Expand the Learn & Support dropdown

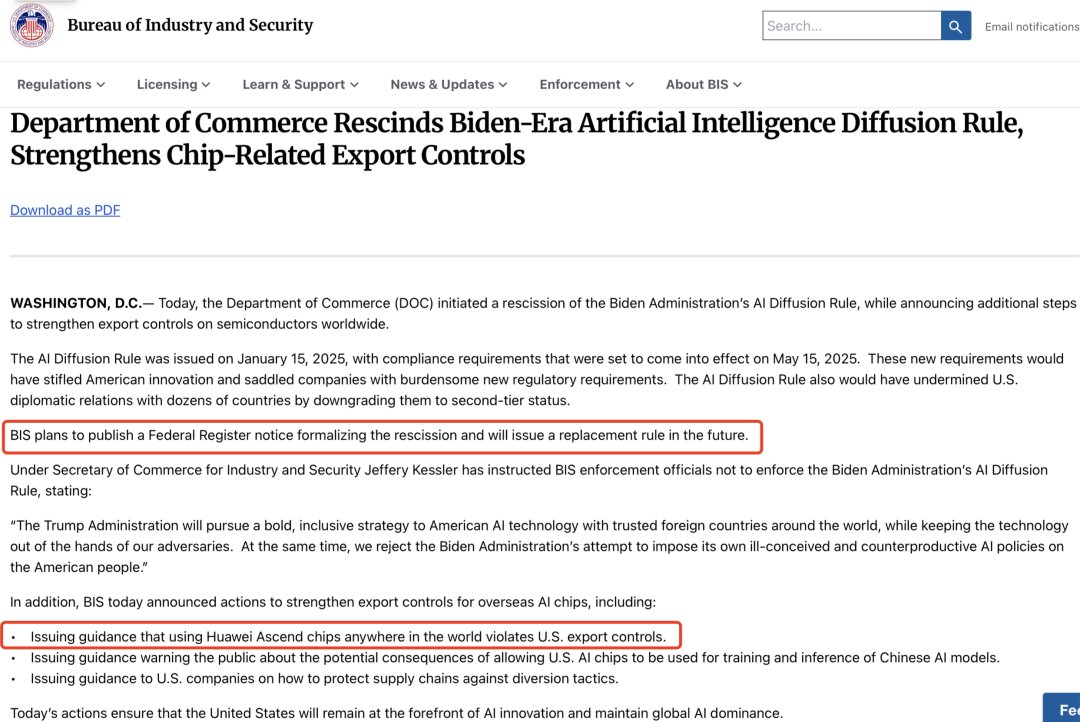300,85
